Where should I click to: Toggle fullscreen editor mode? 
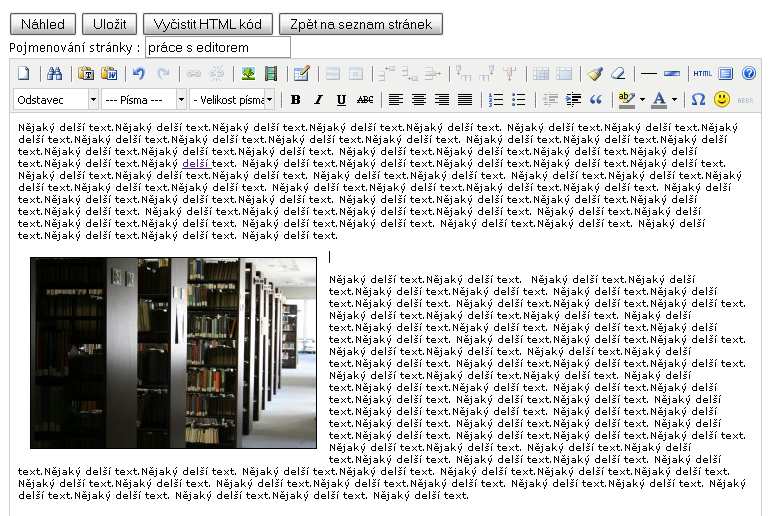click(x=725, y=74)
